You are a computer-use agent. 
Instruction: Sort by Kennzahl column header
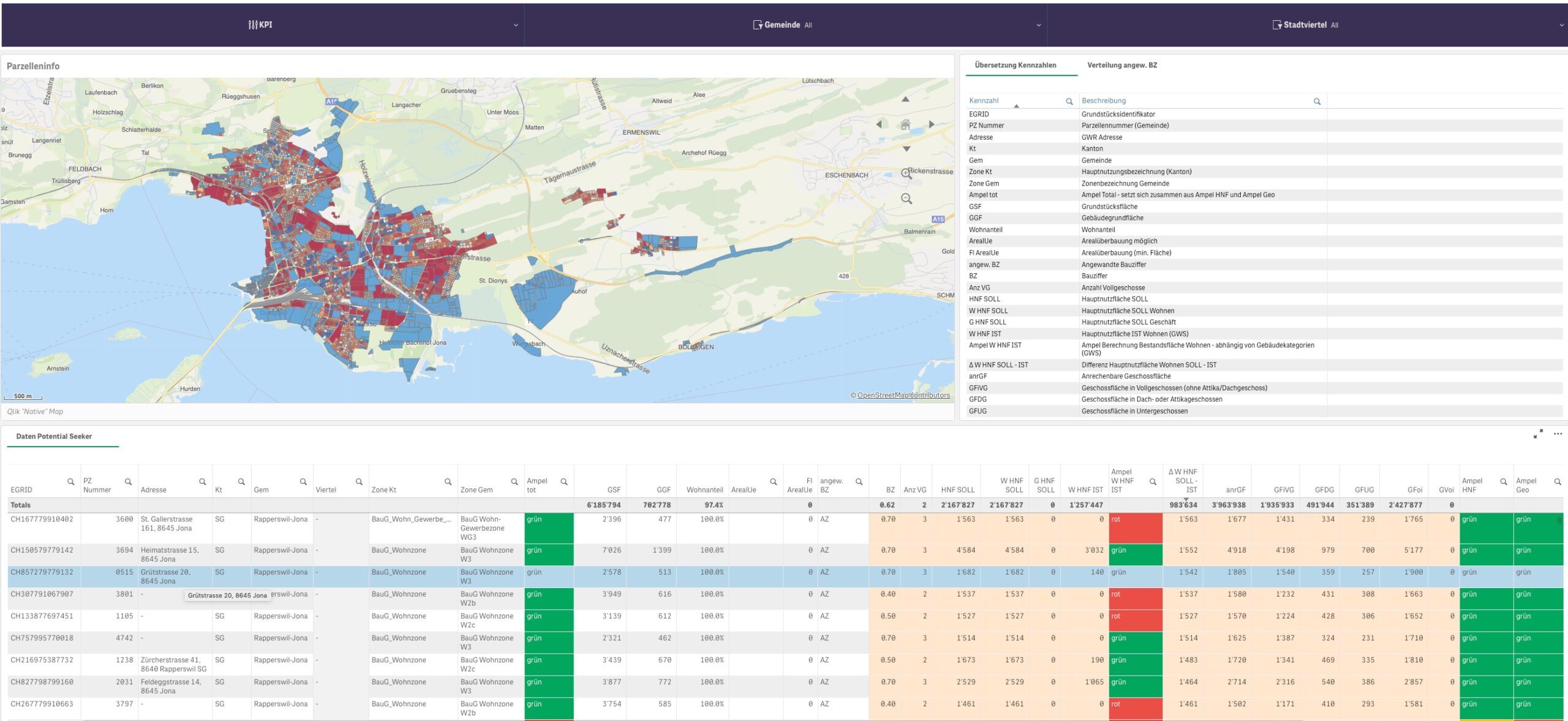tap(984, 101)
